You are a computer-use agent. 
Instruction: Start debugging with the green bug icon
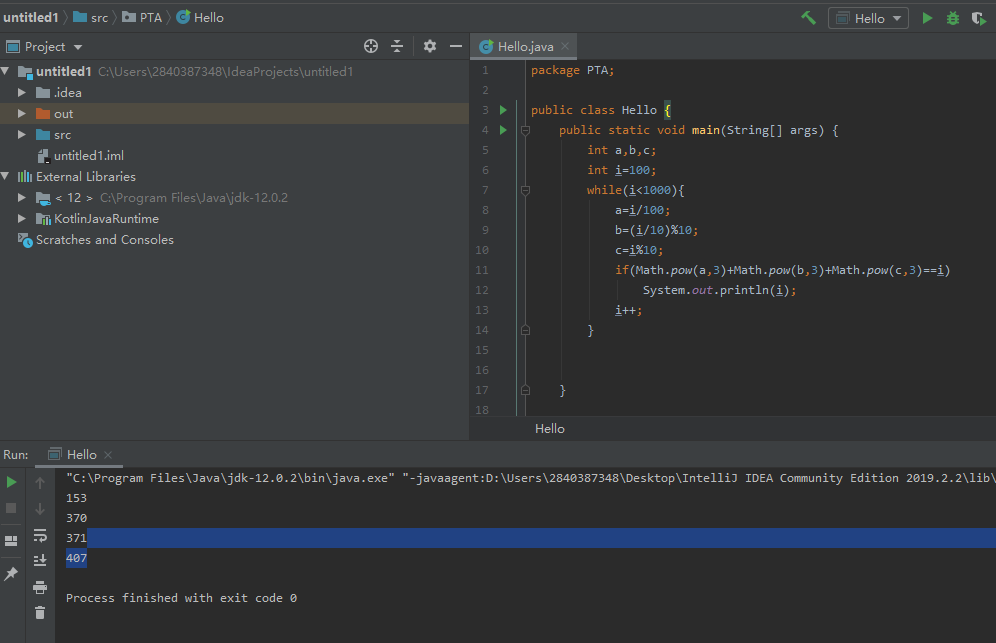(952, 18)
